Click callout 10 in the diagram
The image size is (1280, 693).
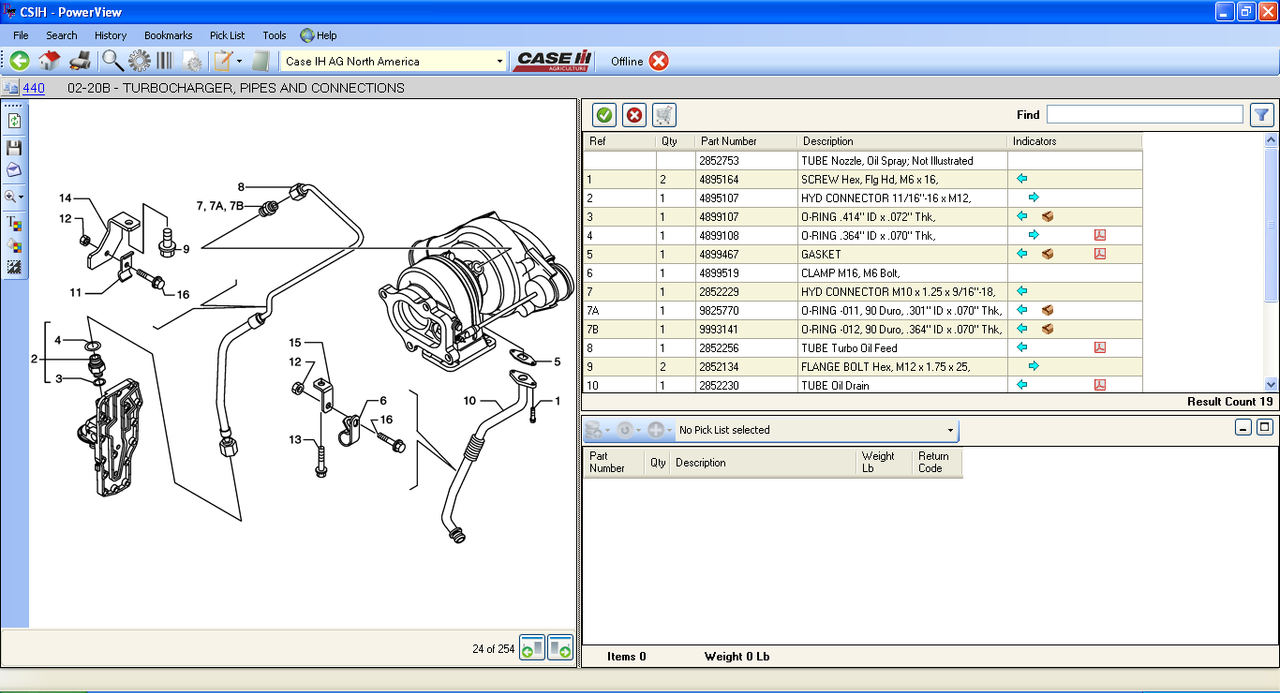pos(469,401)
